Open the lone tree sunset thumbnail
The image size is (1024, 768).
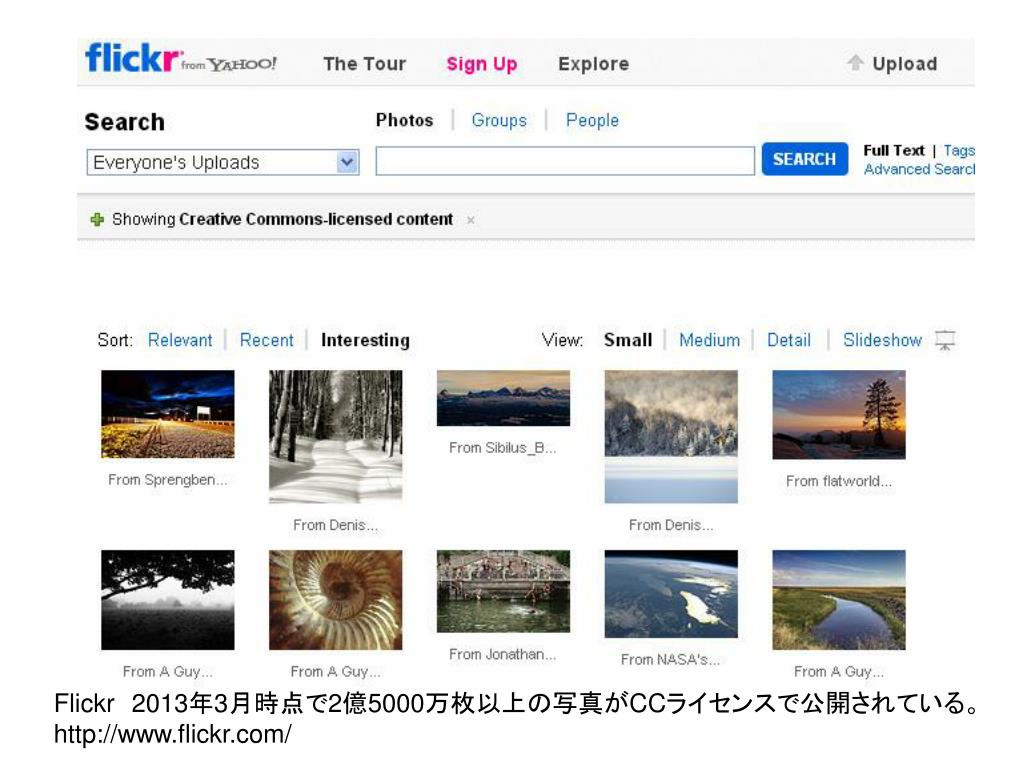coord(839,415)
